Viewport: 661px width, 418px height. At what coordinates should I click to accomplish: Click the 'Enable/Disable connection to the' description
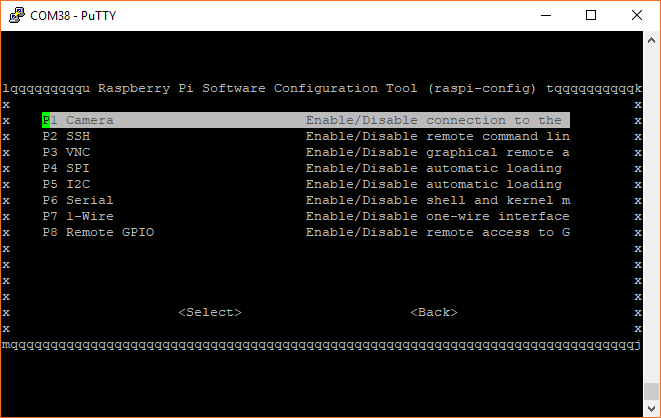click(x=434, y=120)
